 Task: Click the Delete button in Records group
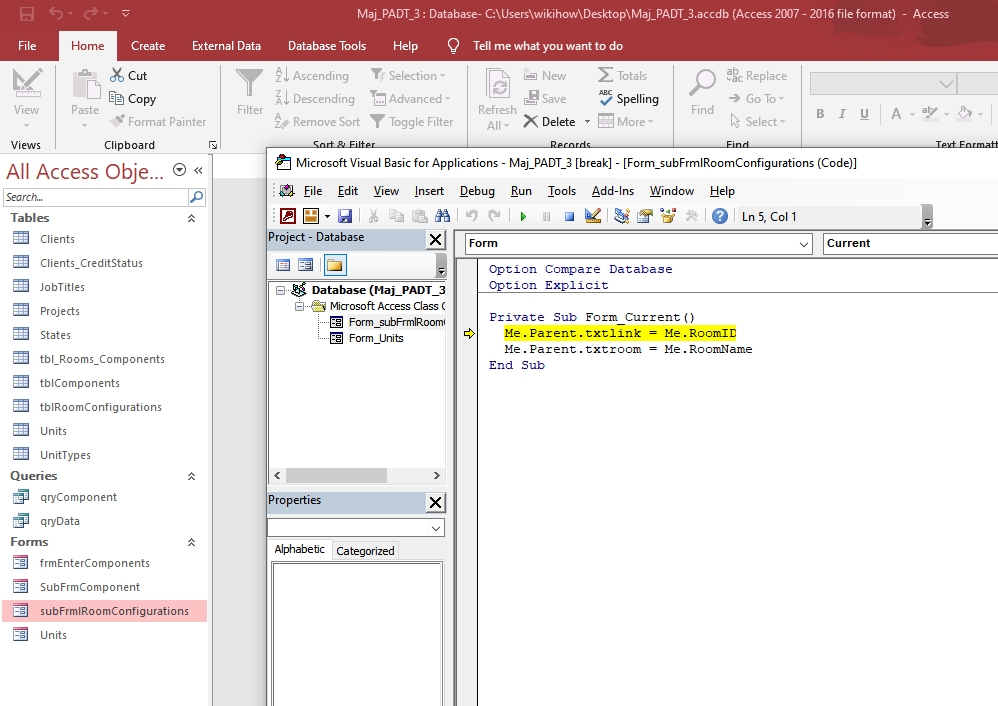551,122
